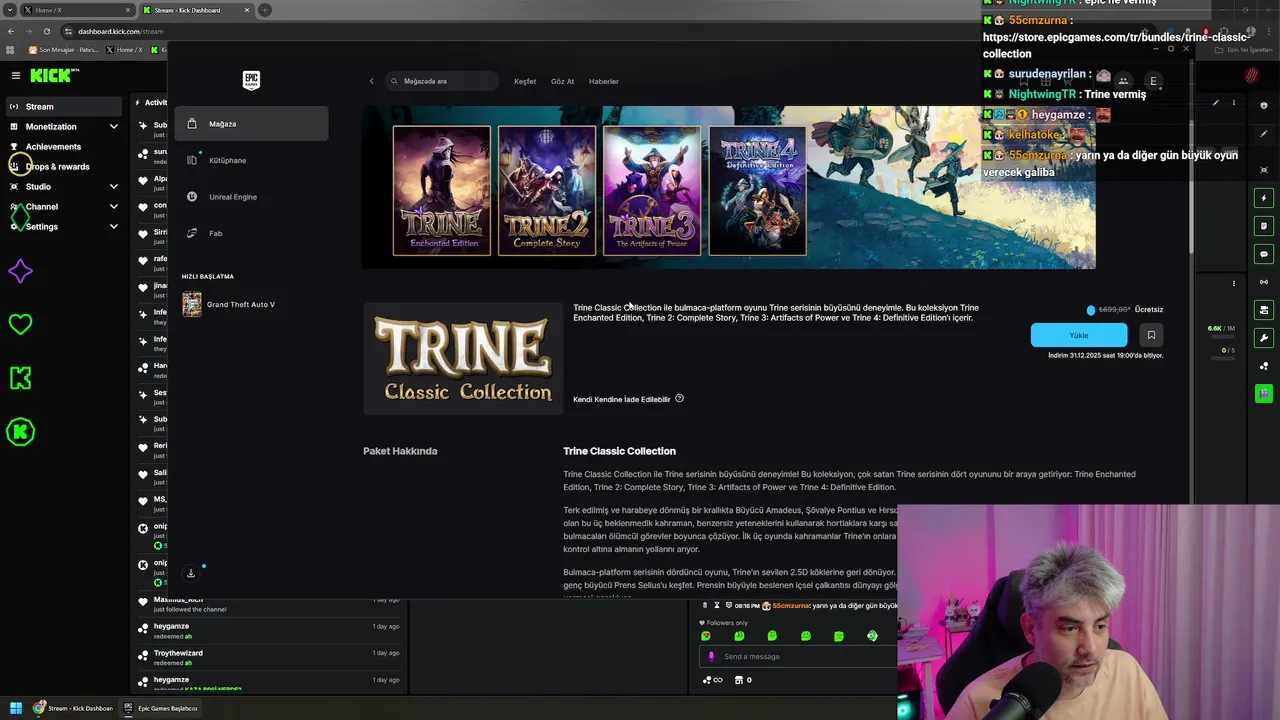Switch to the Keşfet tab
The height and width of the screenshot is (720, 1280).
(525, 81)
